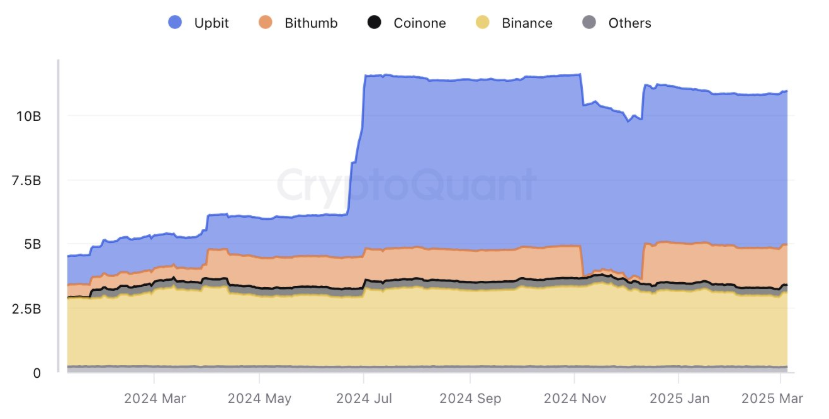The image size is (829, 419).
Task: Click the CryptoQuant watermark
Action: (405, 185)
